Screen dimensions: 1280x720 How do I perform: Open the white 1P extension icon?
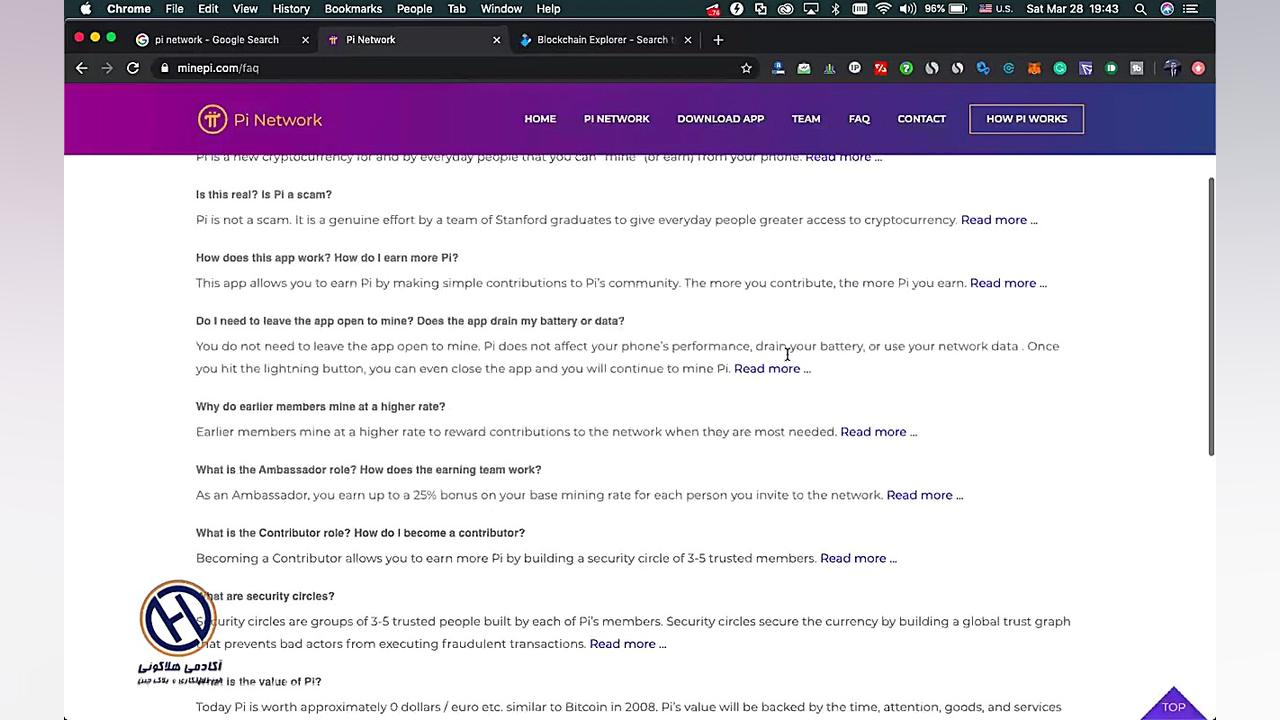[x=854, y=68]
